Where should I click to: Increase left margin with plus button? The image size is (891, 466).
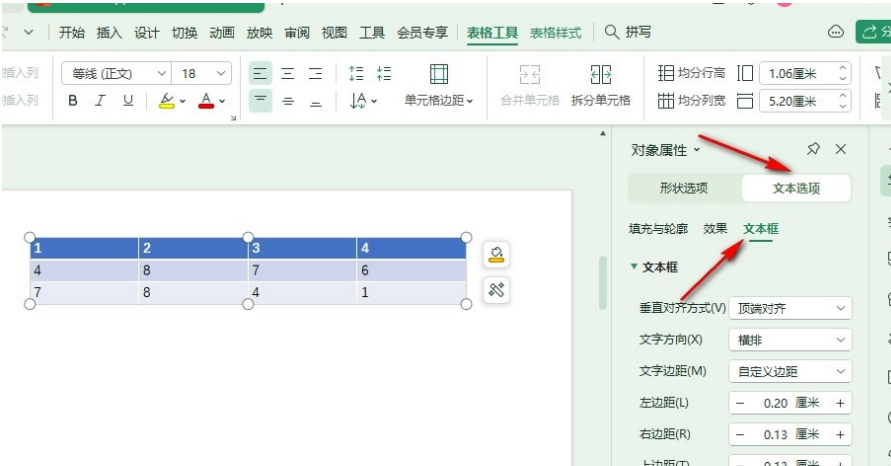click(x=840, y=403)
